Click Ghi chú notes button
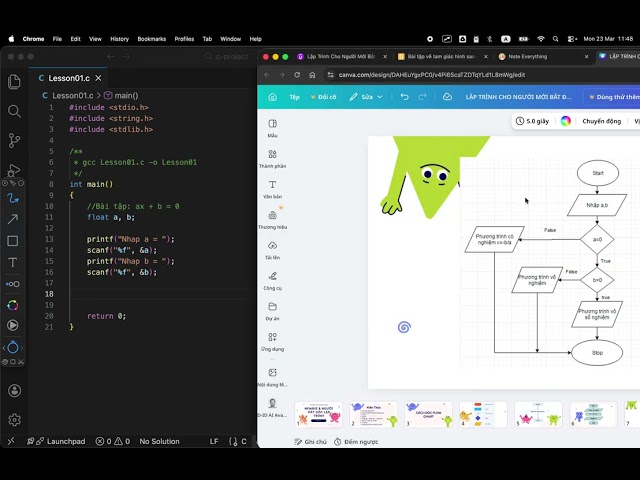The height and width of the screenshot is (480, 640). click(310, 442)
